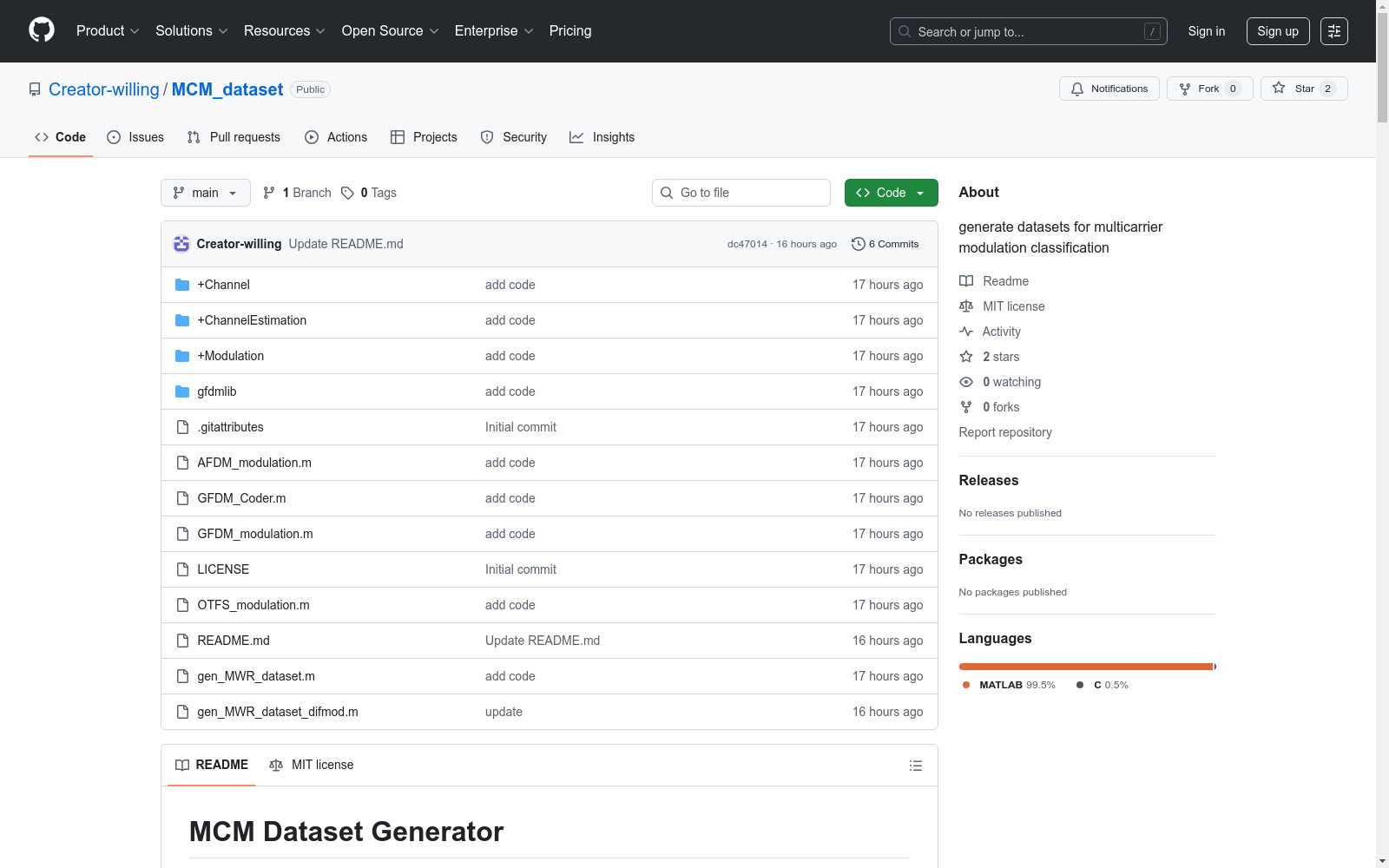The height and width of the screenshot is (868, 1389).
Task: Click the commit history clock icon
Action: click(859, 244)
